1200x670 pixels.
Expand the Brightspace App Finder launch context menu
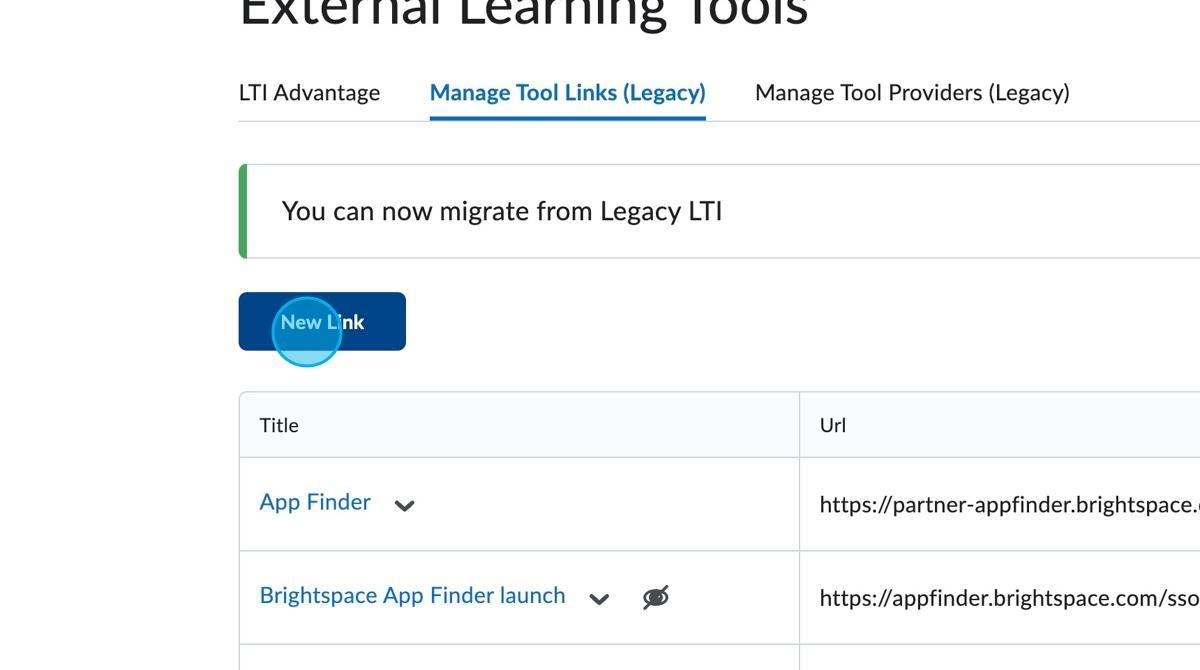pyautogui.click(x=599, y=599)
